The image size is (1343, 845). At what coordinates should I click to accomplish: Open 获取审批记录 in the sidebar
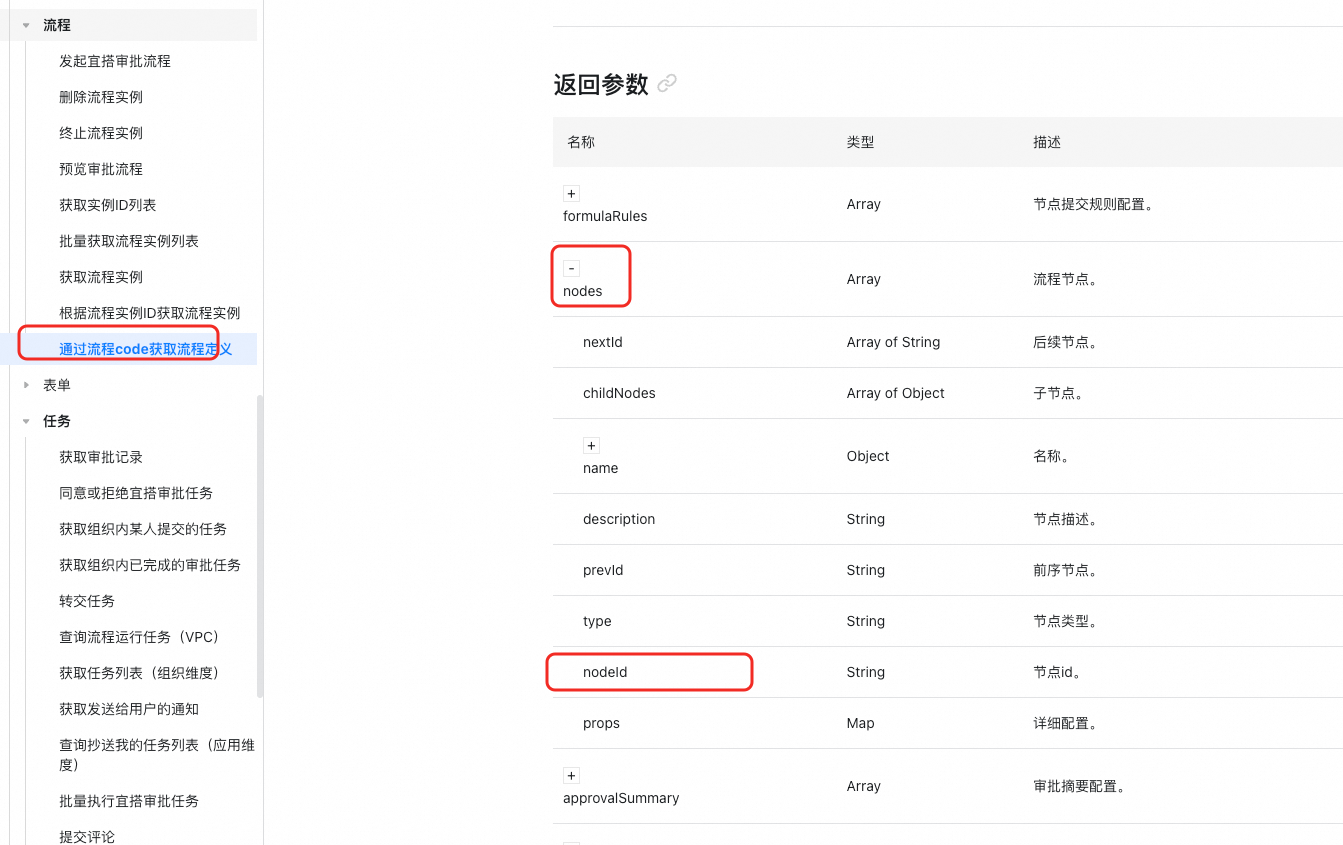coord(101,457)
